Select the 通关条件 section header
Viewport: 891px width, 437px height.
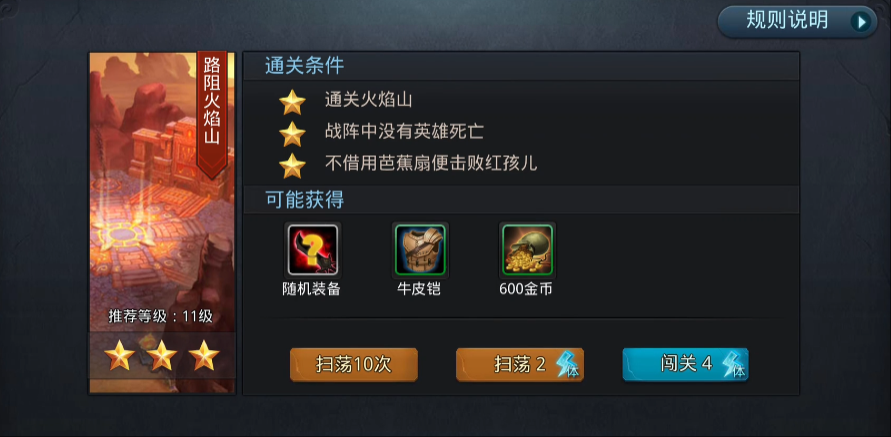pos(305,66)
